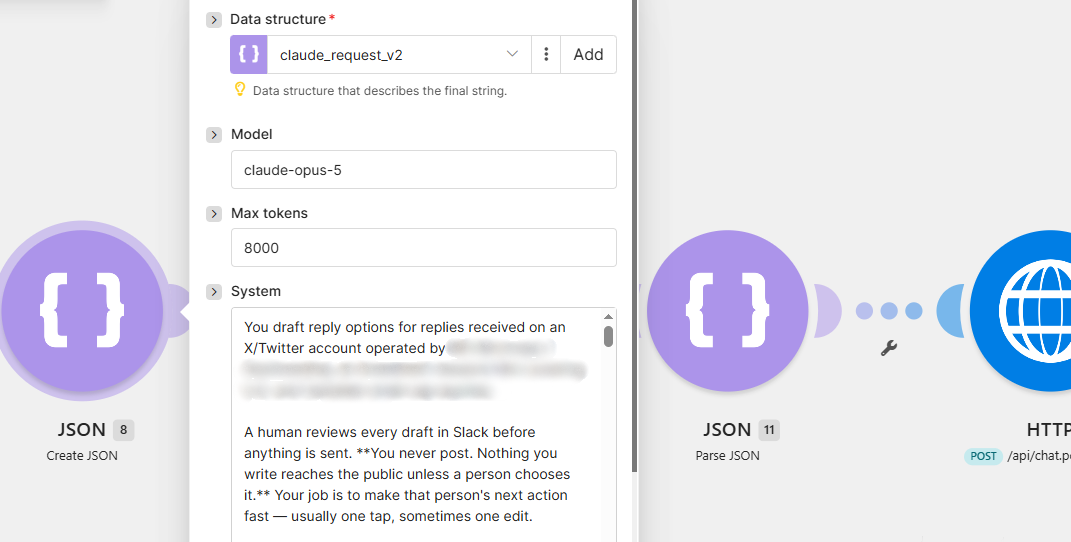1071x542 pixels.
Task: Expand the Model field chevron
Action: click(214, 134)
